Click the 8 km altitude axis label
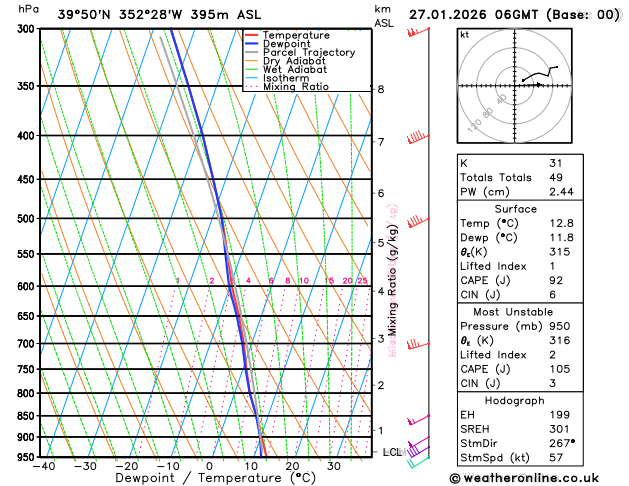This screenshot has height=486, width=629. (381, 89)
